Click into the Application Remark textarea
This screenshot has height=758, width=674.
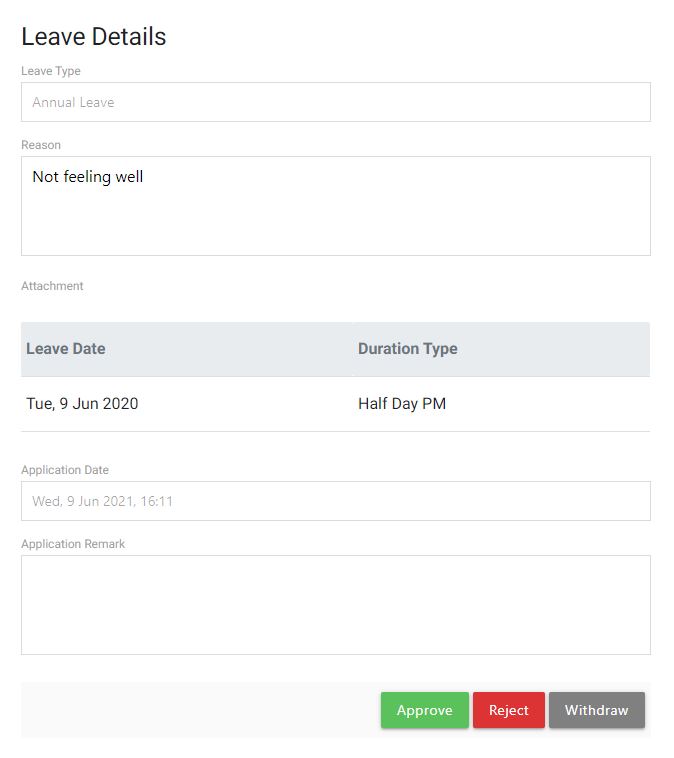click(335, 605)
